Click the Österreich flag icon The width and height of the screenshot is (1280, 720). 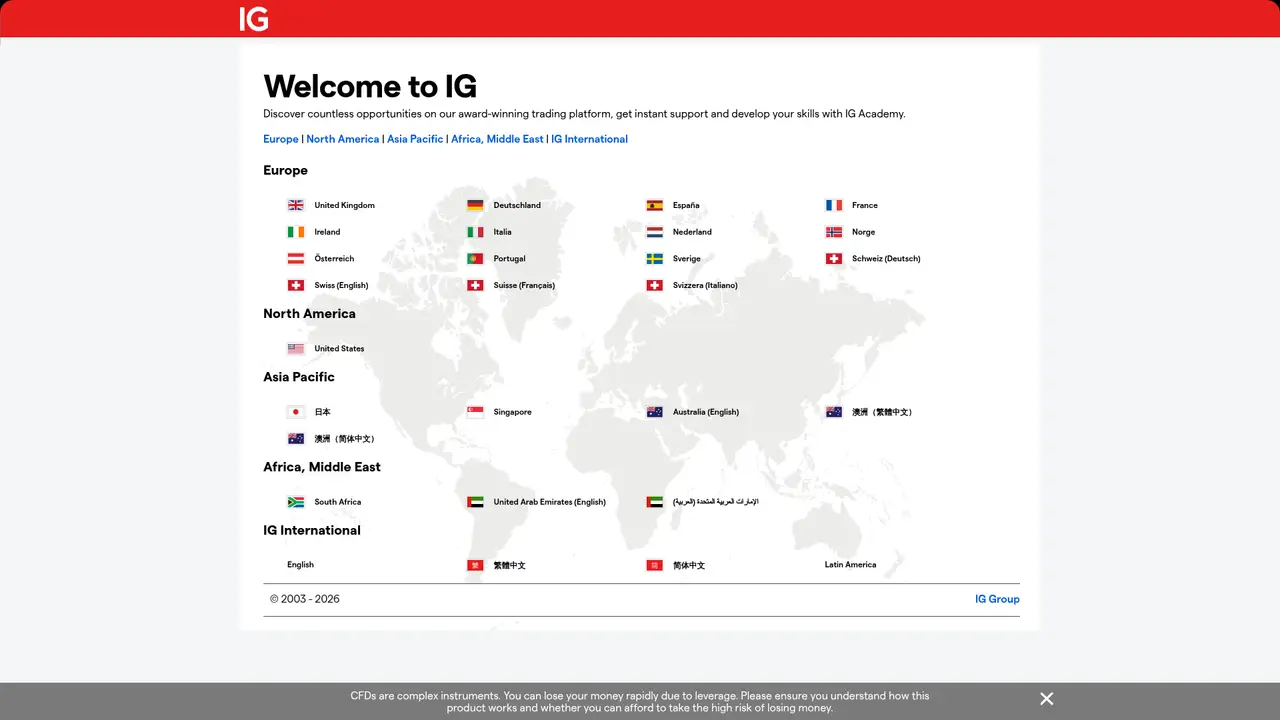[x=296, y=258]
